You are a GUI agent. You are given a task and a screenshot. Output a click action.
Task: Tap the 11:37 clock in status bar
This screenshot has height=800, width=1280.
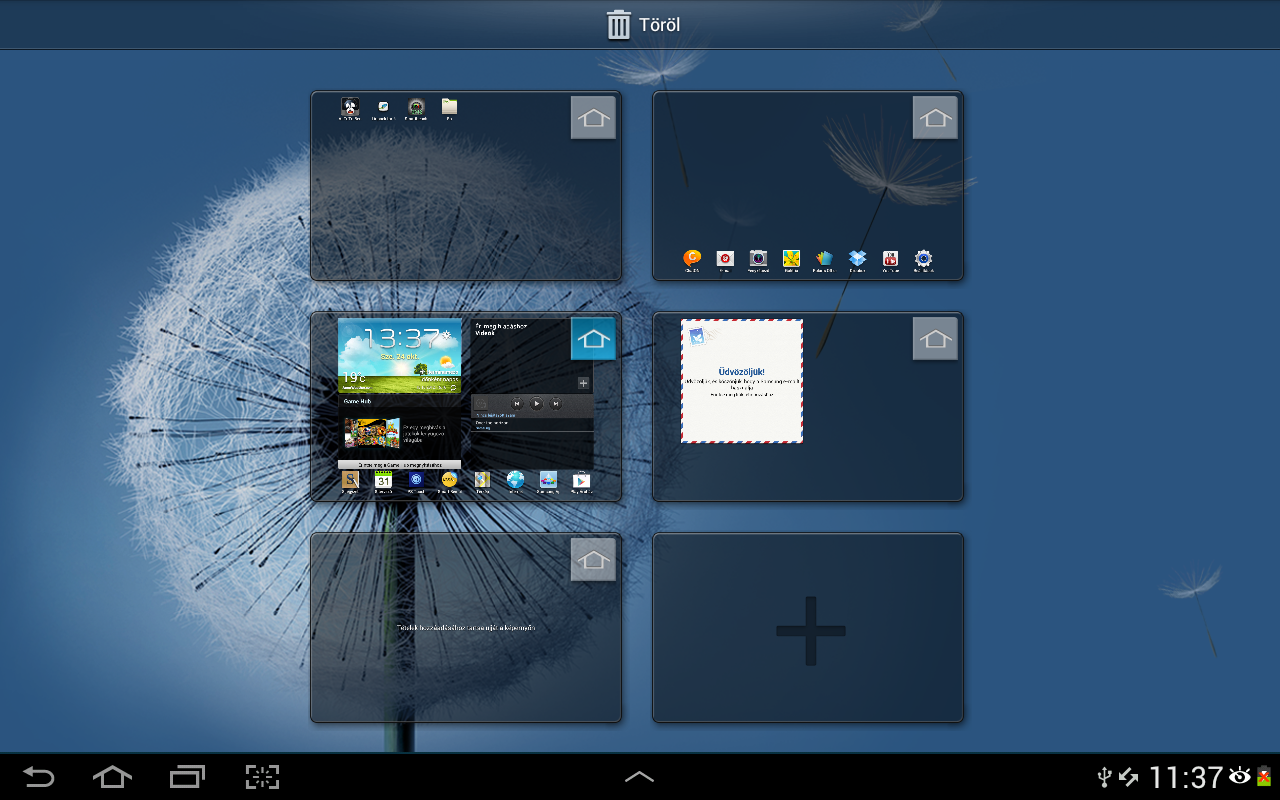click(1185, 777)
